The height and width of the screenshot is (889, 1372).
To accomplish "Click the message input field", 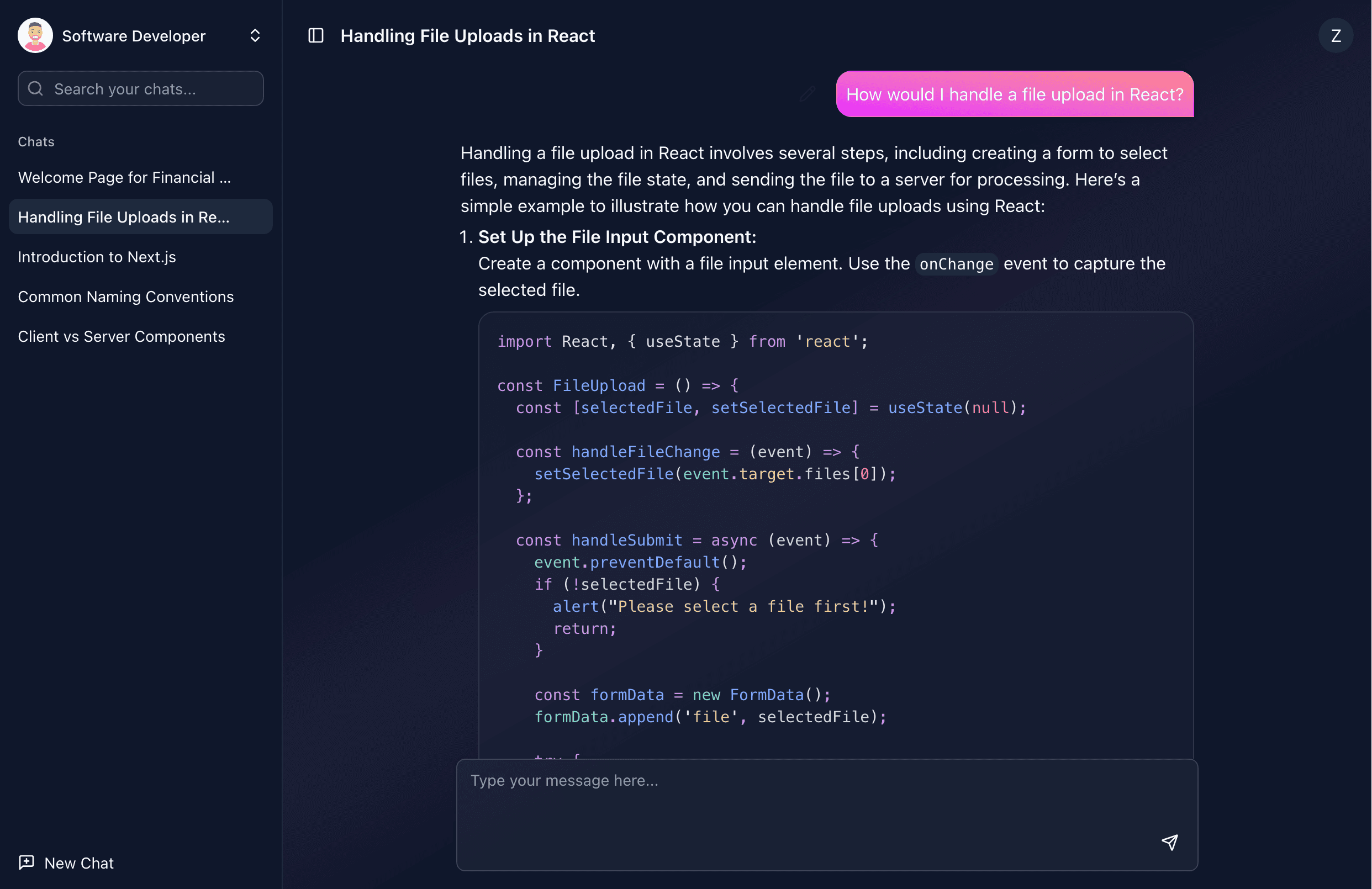I will click(x=824, y=807).
